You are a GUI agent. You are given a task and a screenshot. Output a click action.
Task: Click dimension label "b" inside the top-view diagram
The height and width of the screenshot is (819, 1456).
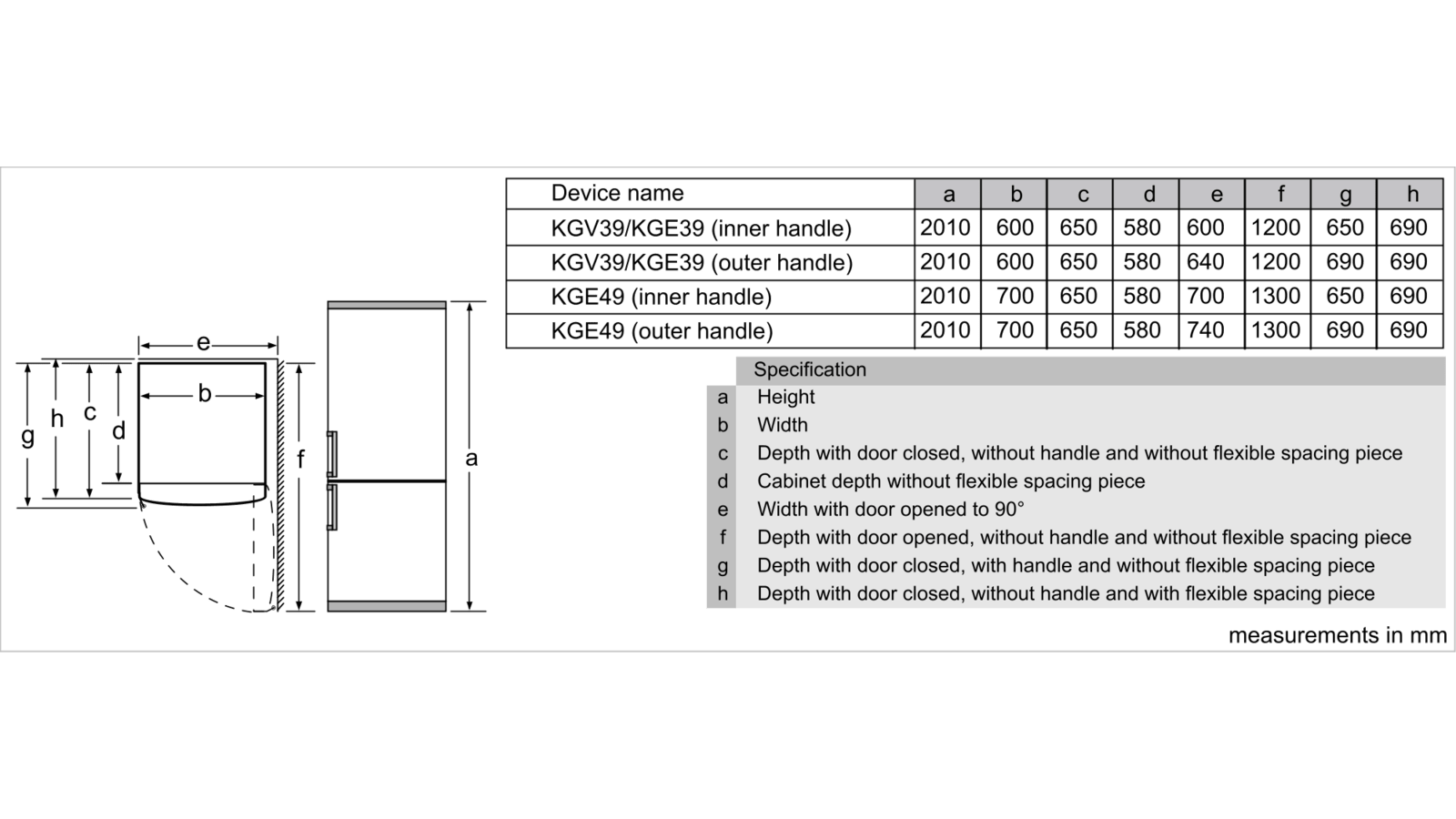tap(205, 393)
